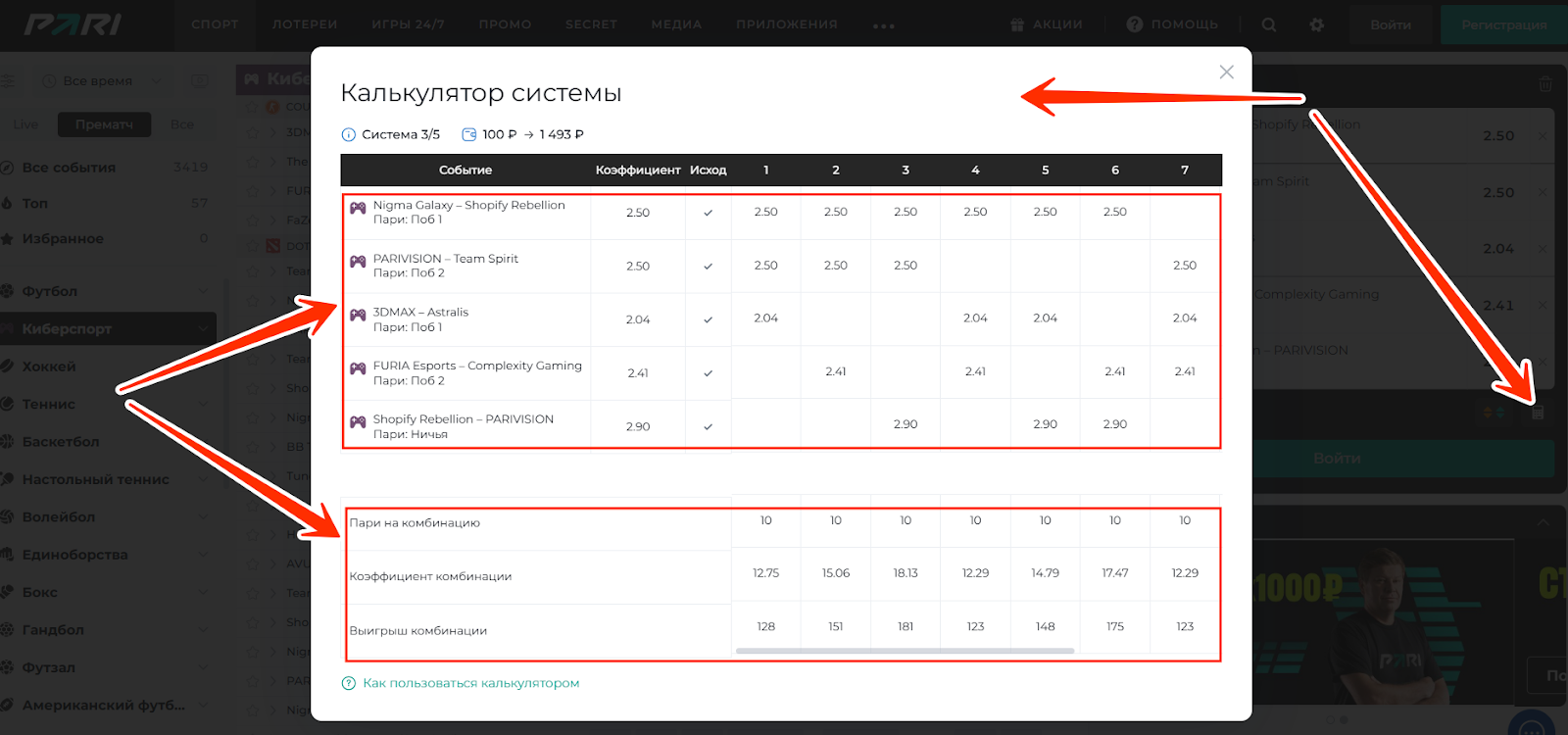The height and width of the screenshot is (735, 1568).
Task: Click the horizontal scrollbar under the combinations table
Action: (x=905, y=651)
